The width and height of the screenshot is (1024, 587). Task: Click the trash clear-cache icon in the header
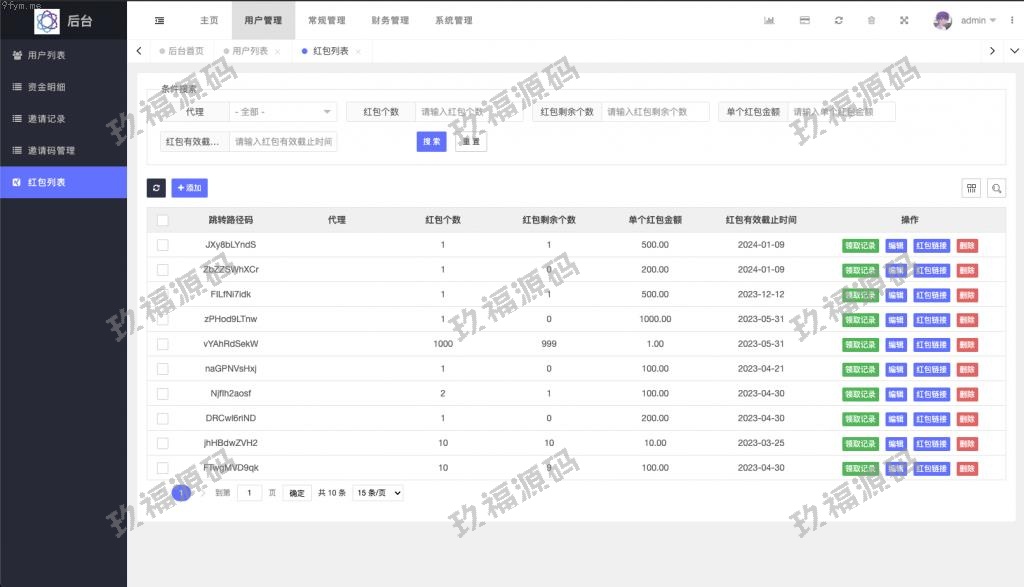[871, 20]
